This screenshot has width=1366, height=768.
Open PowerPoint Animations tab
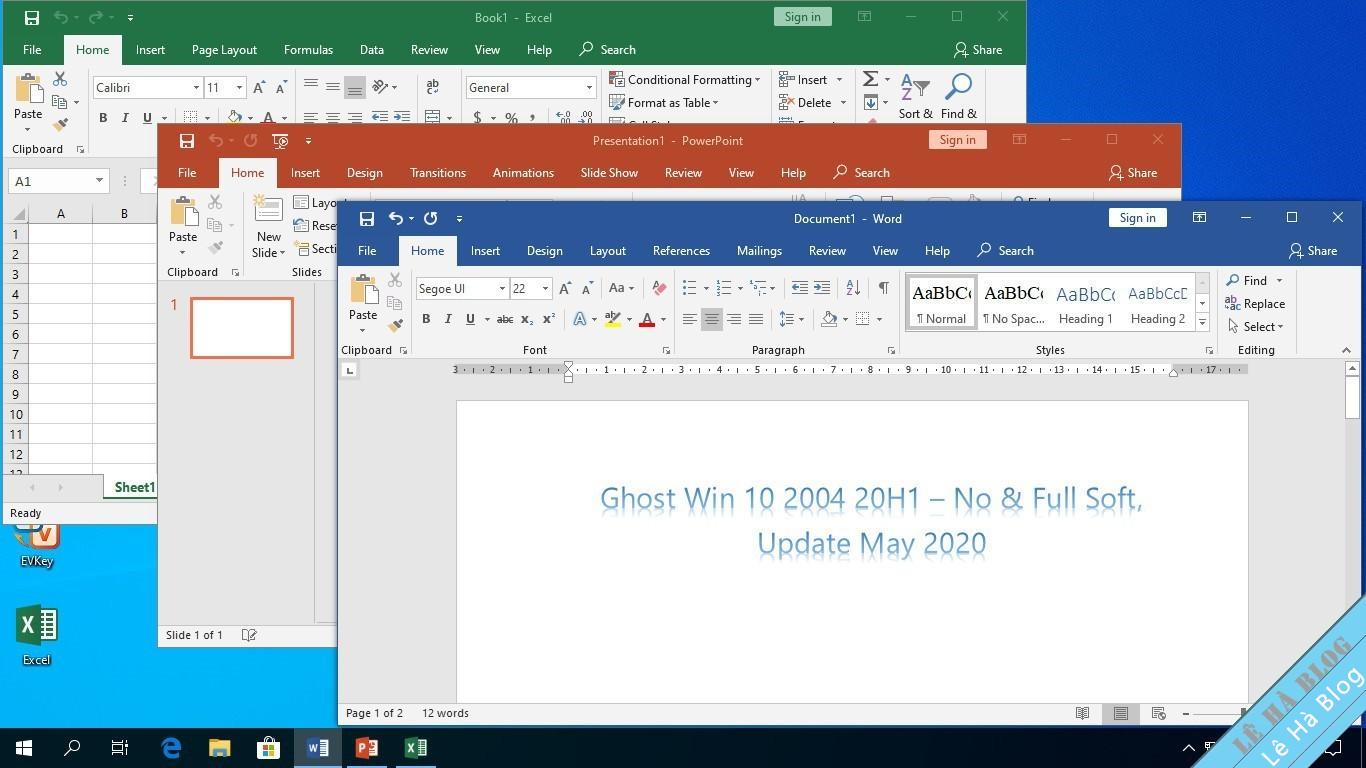[523, 173]
